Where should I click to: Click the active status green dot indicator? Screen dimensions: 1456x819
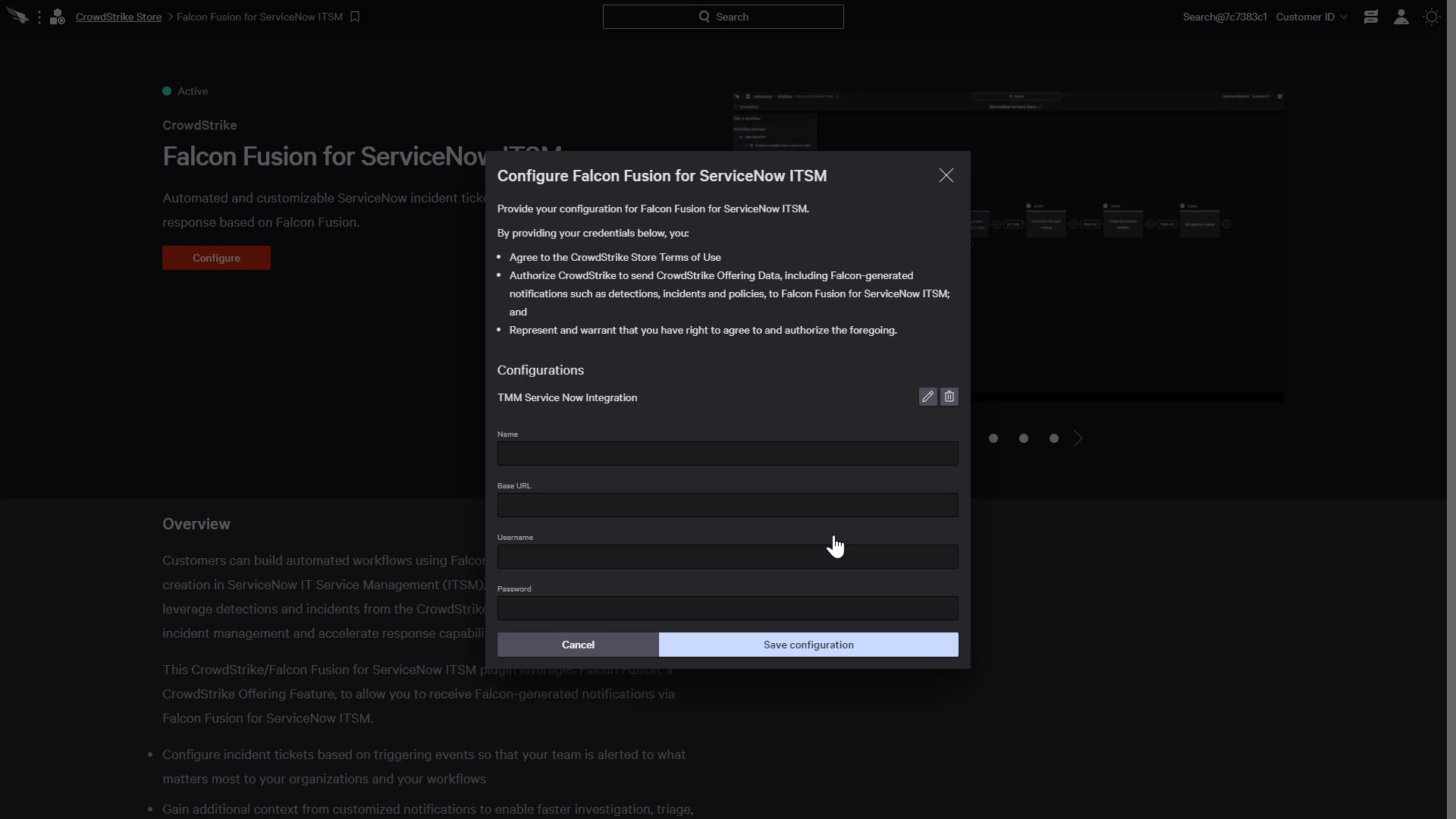click(167, 91)
